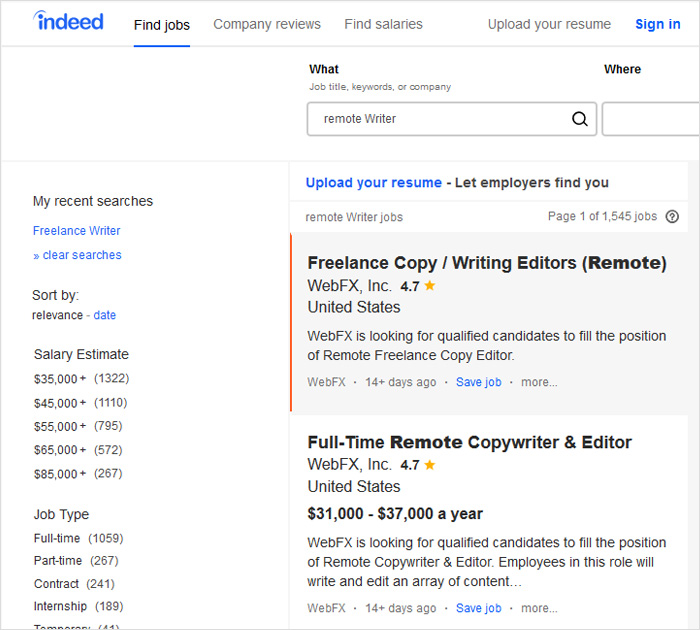Save the Full-Time Remote Copywriter job
The height and width of the screenshot is (630, 700).
click(x=478, y=608)
